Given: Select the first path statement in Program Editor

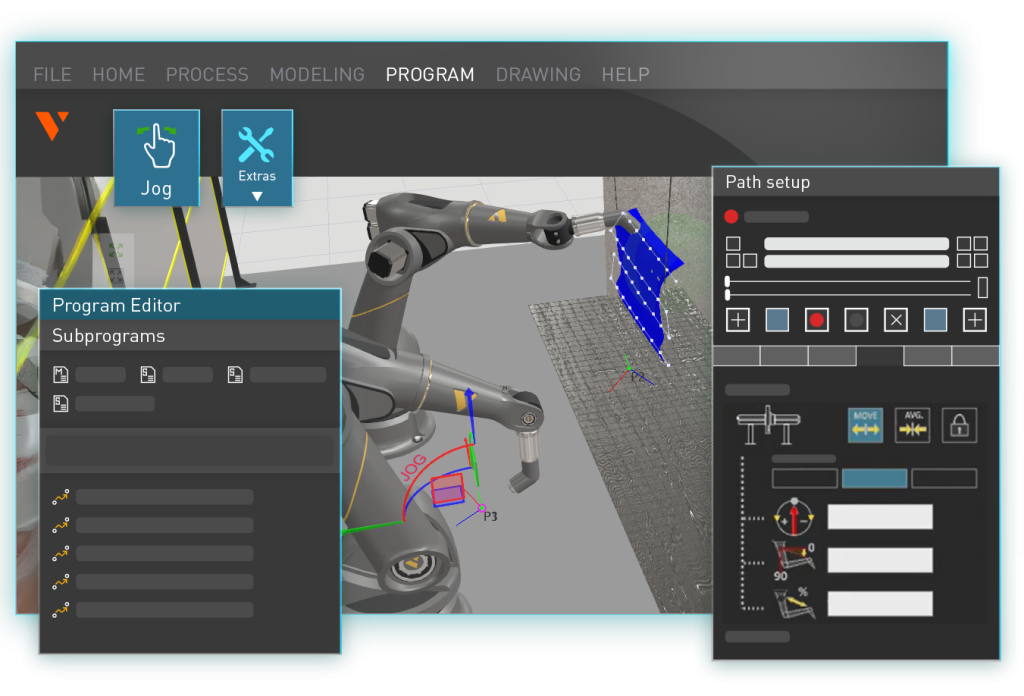Looking at the screenshot, I should click(62, 497).
